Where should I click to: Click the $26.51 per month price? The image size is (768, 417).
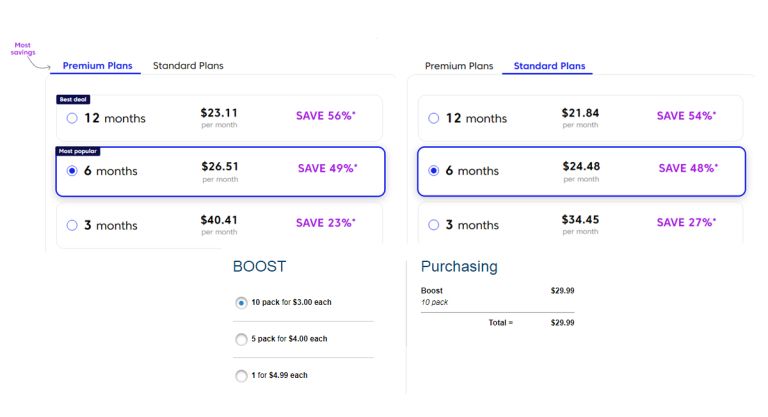coord(220,172)
